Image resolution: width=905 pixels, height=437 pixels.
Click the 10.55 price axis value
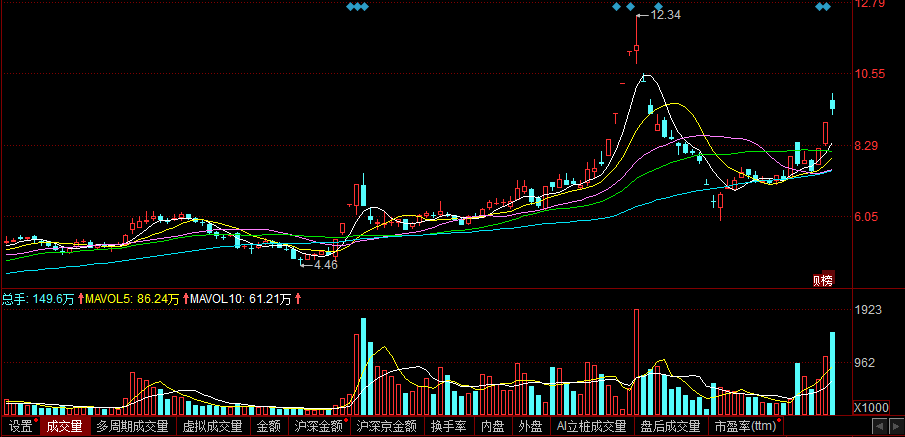(x=870, y=74)
